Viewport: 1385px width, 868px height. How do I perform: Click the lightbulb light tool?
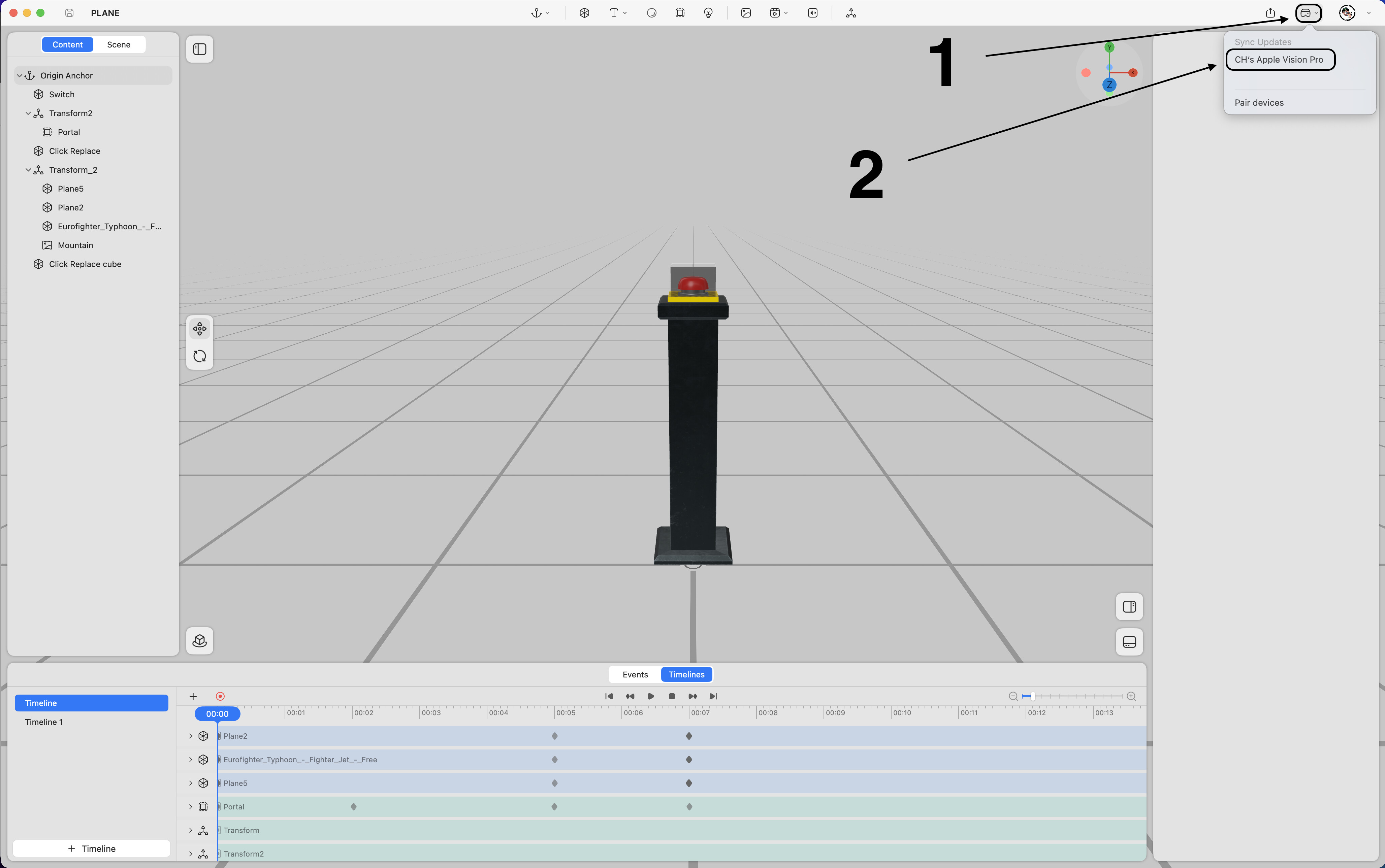click(708, 13)
